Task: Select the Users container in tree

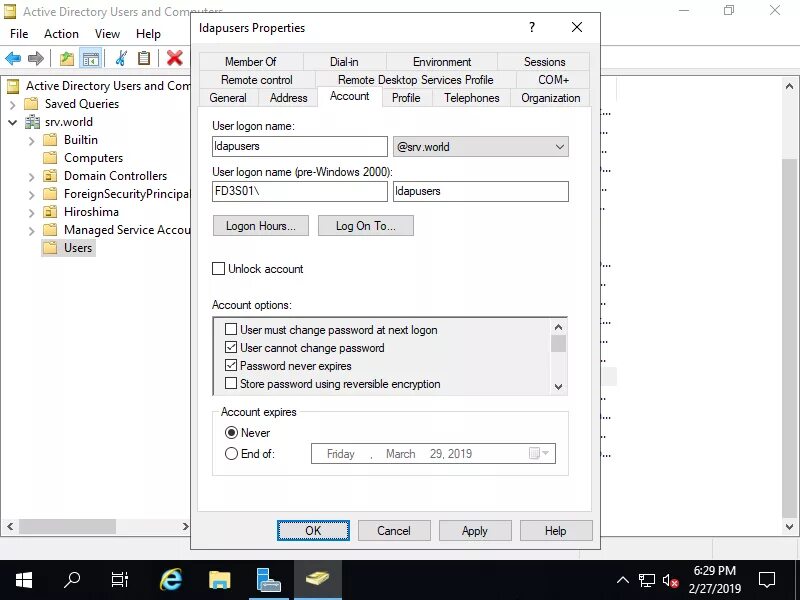Action: pos(78,248)
